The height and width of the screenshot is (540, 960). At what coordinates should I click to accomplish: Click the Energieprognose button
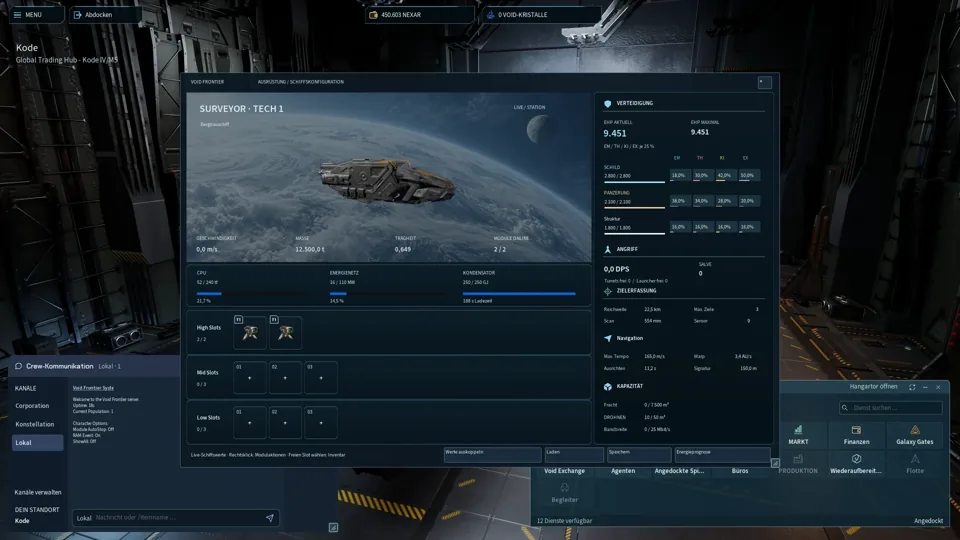click(x=722, y=454)
